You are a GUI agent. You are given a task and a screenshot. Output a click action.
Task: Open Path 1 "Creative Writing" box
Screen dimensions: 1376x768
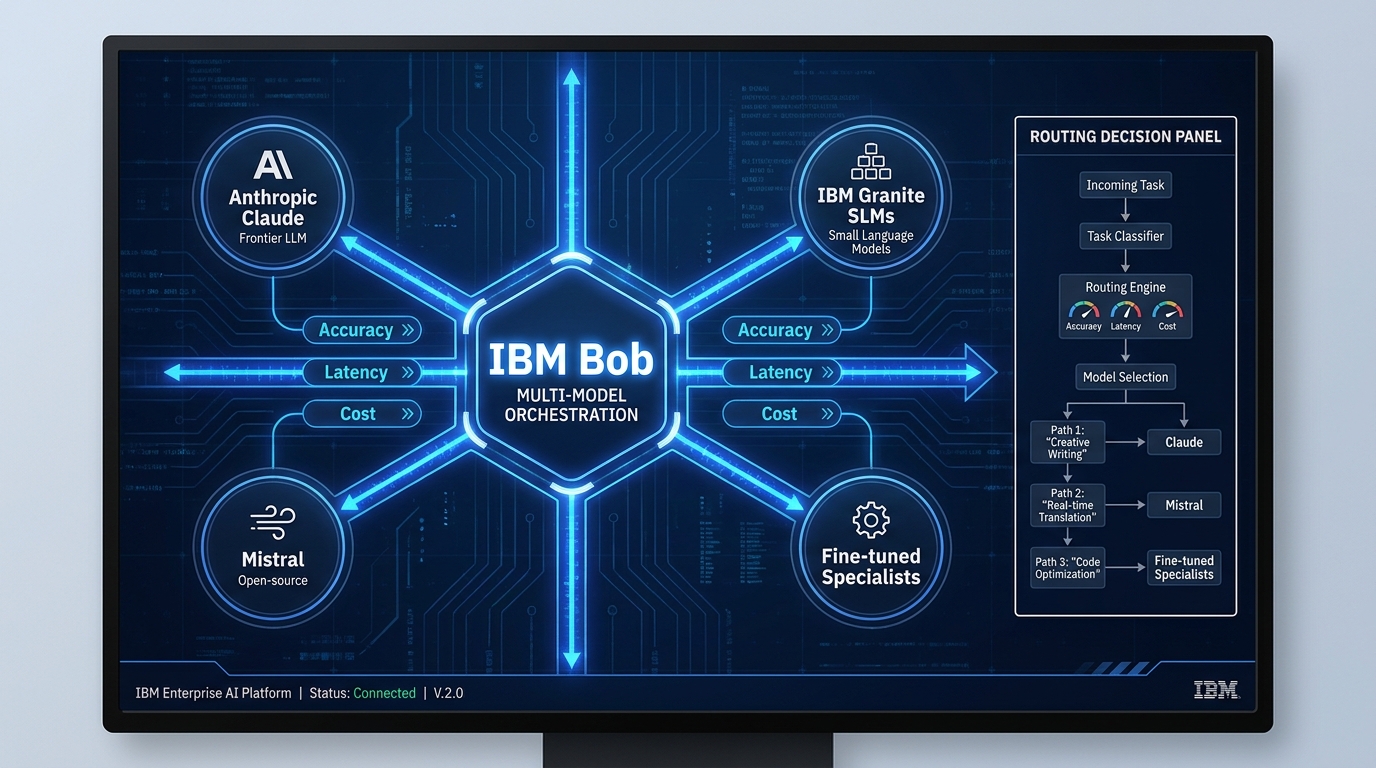pyautogui.click(x=1067, y=442)
